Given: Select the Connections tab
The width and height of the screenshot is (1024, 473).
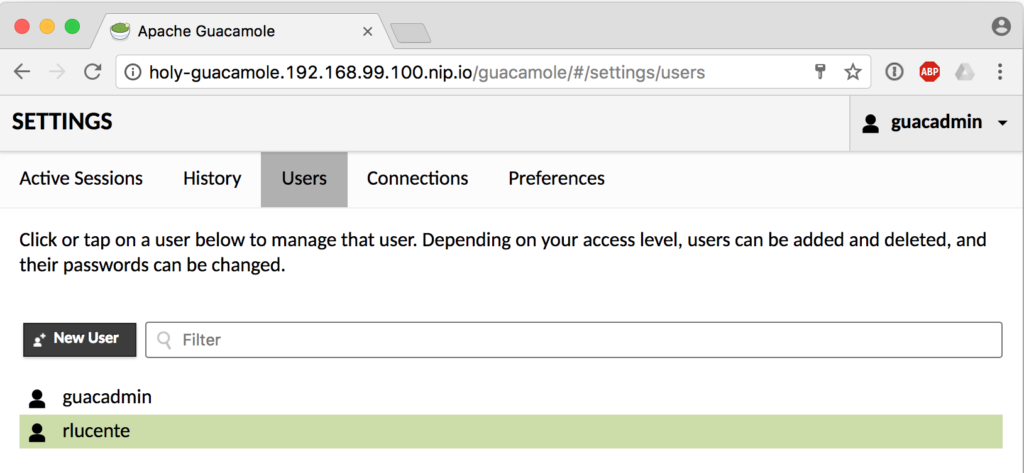Looking at the screenshot, I should pos(417,179).
